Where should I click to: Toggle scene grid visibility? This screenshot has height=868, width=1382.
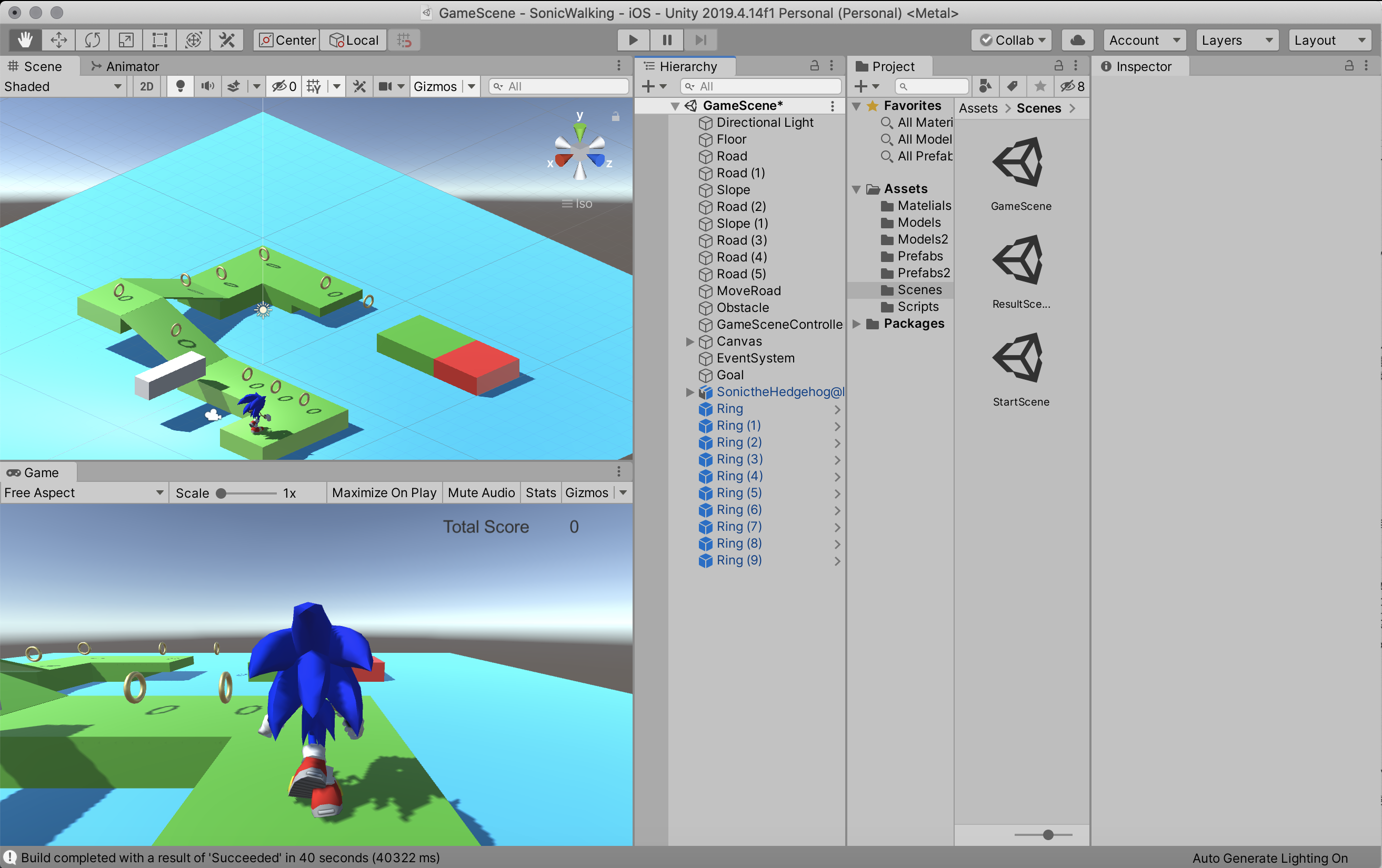tap(314, 87)
